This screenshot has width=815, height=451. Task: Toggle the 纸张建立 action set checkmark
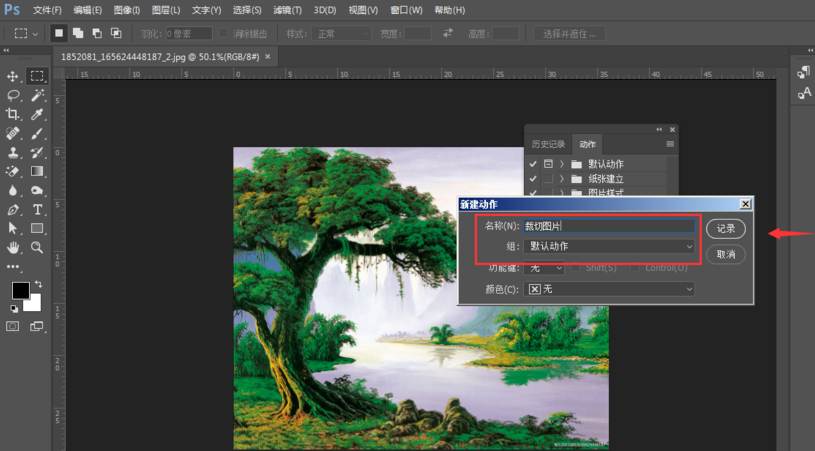point(533,179)
